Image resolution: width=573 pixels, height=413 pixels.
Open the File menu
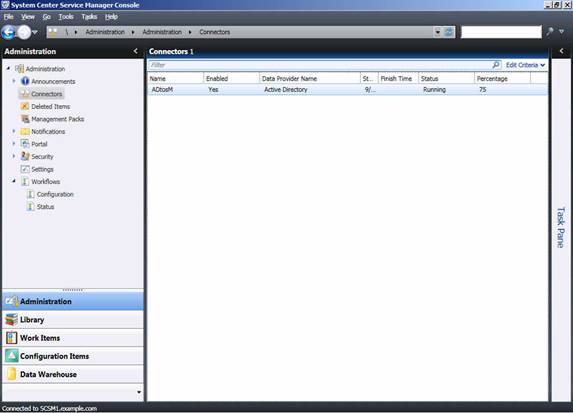(x=8, y=17)
